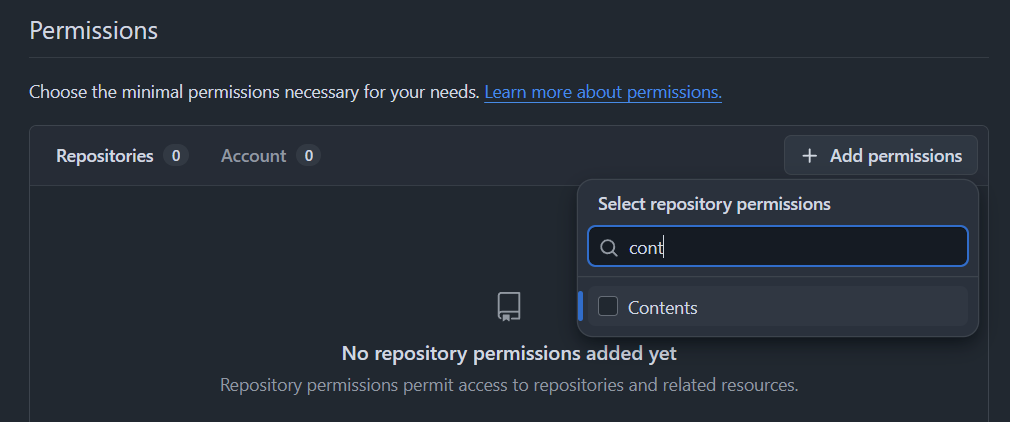Click the repository permissions description text

tap(509, 385)
